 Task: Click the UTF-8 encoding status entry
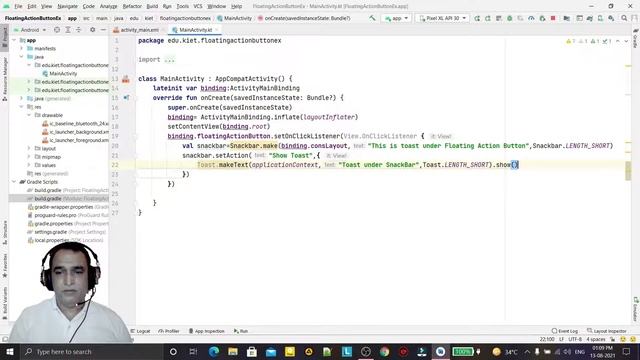tap(575, 339)
